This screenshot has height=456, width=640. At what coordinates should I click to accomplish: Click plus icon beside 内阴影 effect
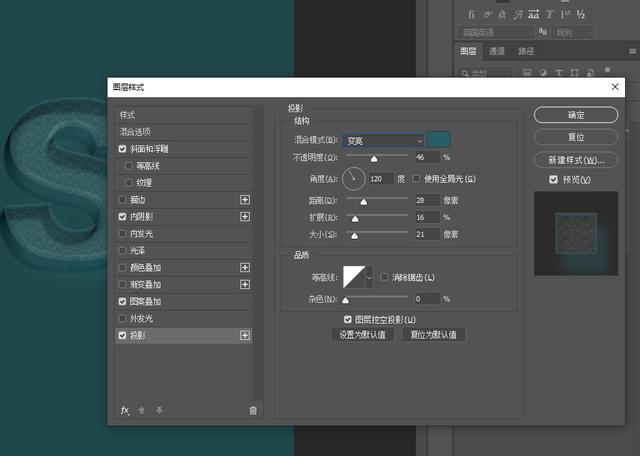(x=245, y=217)
